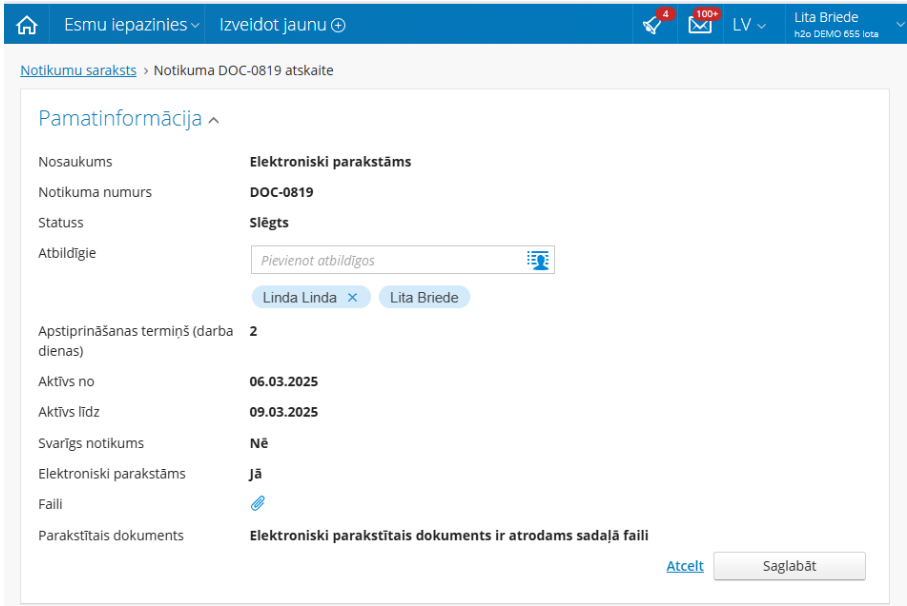Open the LV language dropdown
Image resolution: width=907 pixels, height=606 pixels.
[x=749, y=25]
